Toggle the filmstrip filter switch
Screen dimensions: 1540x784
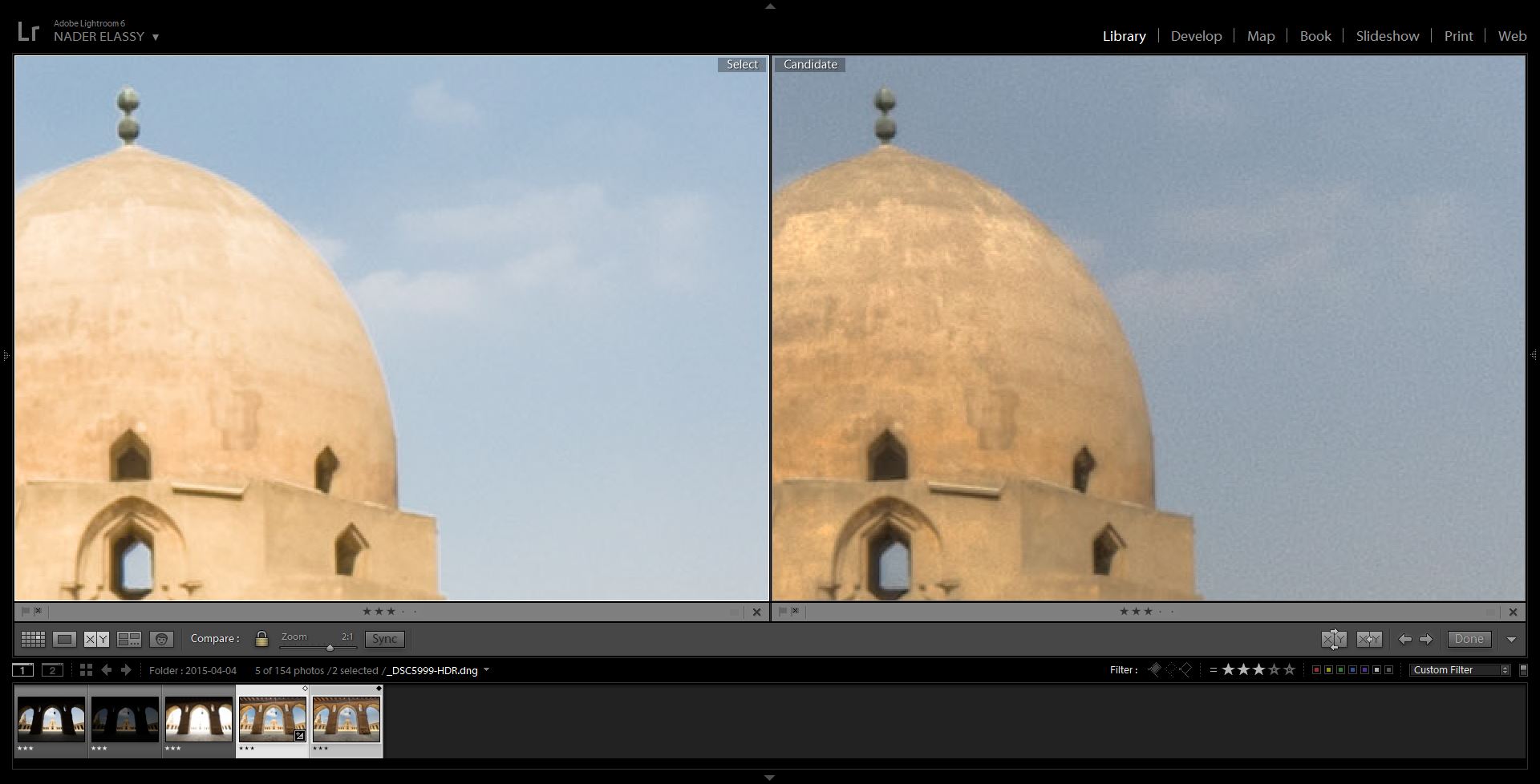1523,670
